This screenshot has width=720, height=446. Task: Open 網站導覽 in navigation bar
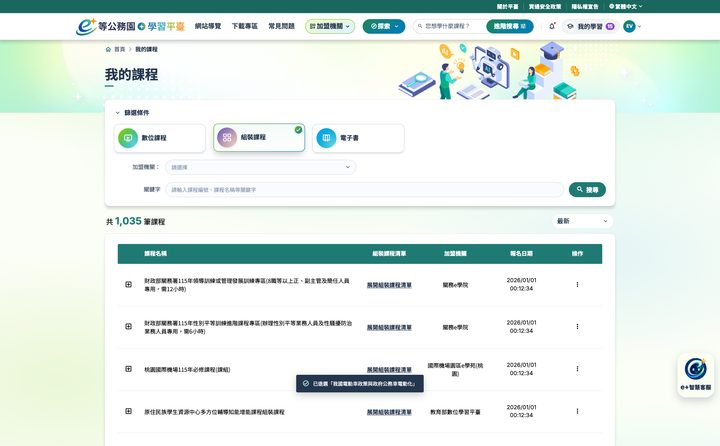pos(208,26)
